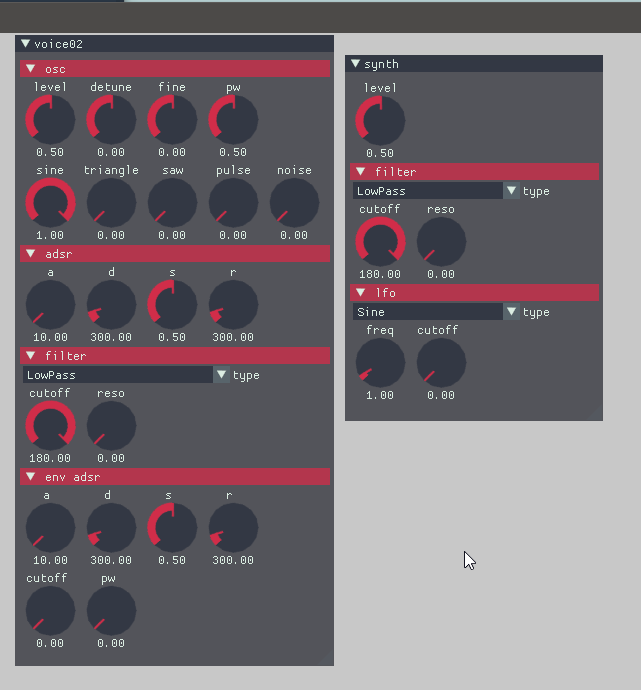Collapse the voice02 adsr section header

175,253
